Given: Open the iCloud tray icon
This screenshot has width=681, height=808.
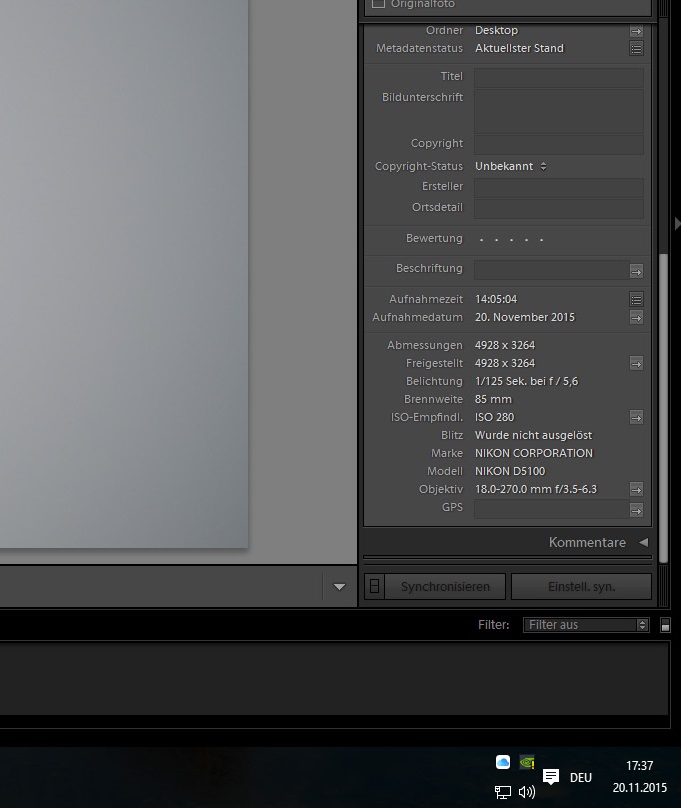Looking at the screenshot, I should pyautogui.click(x=503, y=762).
